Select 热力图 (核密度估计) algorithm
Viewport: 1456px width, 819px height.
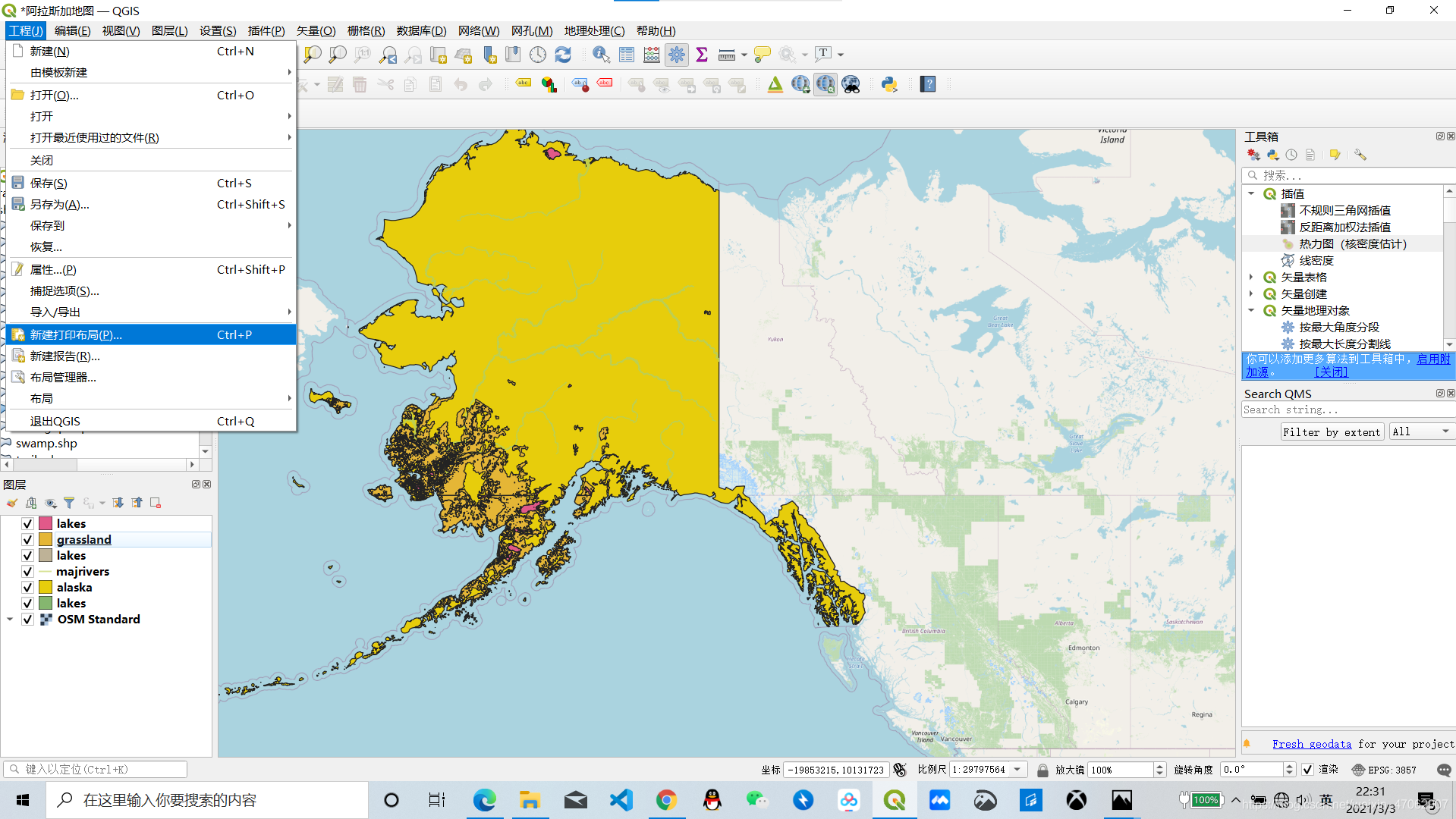[1352, 244]
